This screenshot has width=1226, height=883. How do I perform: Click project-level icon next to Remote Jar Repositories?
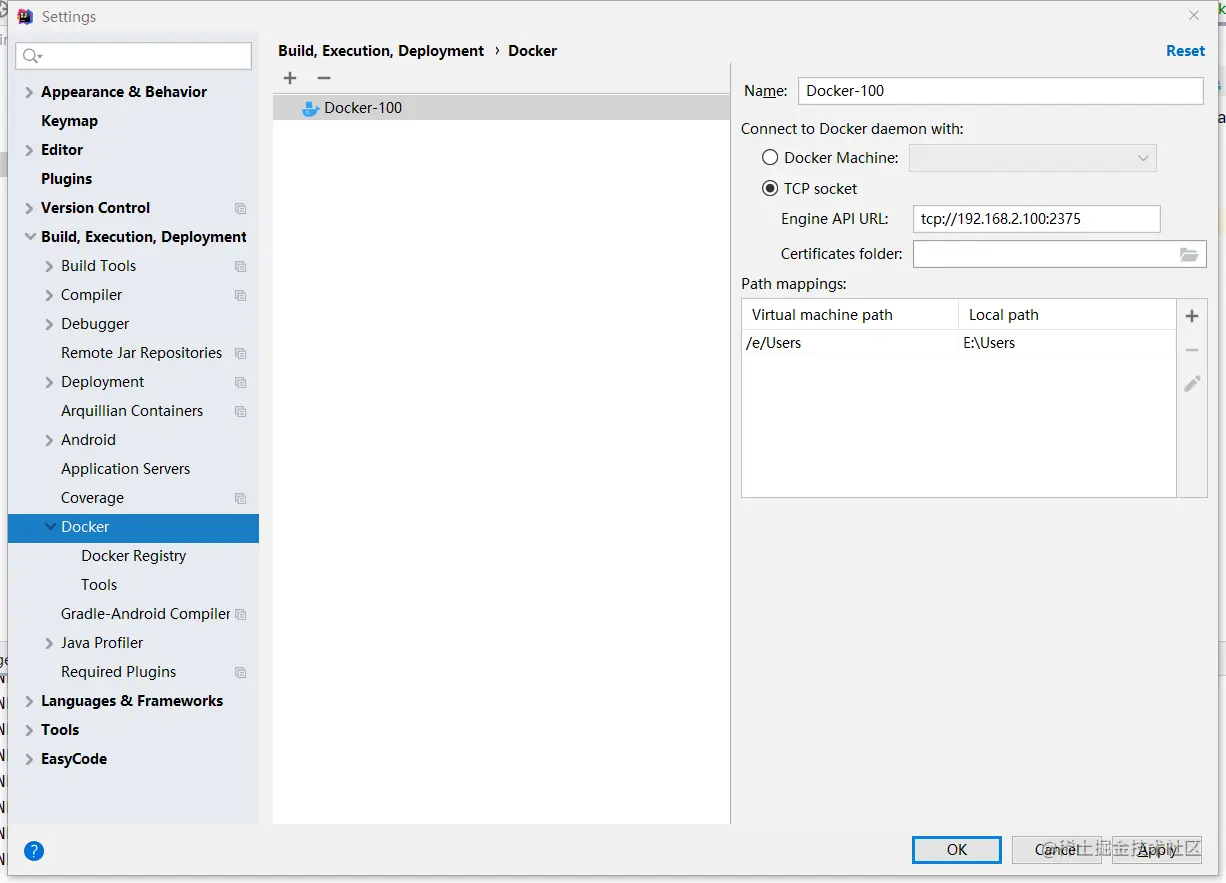pyautogui.click(x=240, y=353)
